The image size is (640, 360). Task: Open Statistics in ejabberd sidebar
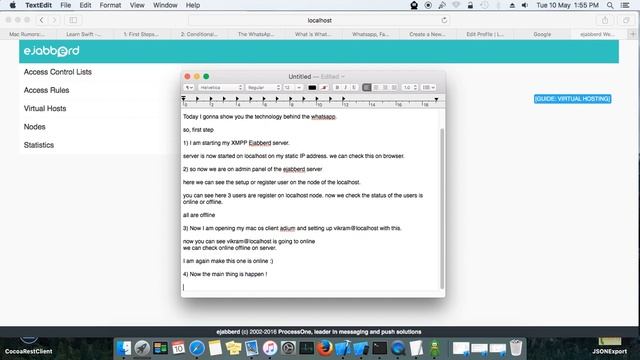(39, 145)
